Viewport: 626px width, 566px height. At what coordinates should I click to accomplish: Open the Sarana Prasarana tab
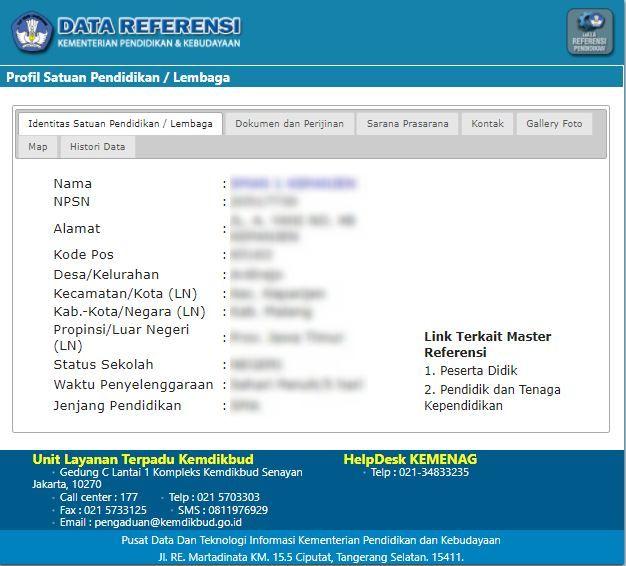(407, 124)
